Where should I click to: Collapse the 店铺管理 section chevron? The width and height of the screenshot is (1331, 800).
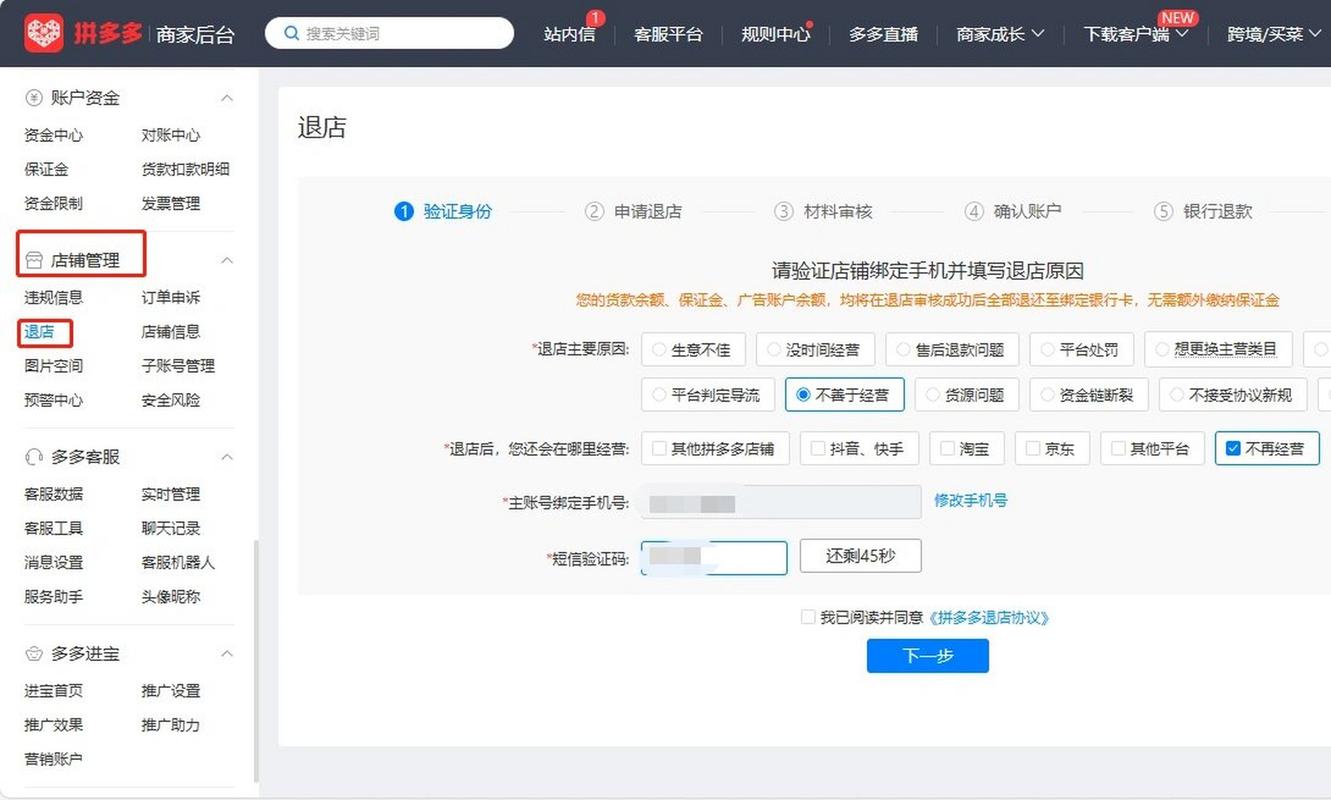click(x=227, y=260)
